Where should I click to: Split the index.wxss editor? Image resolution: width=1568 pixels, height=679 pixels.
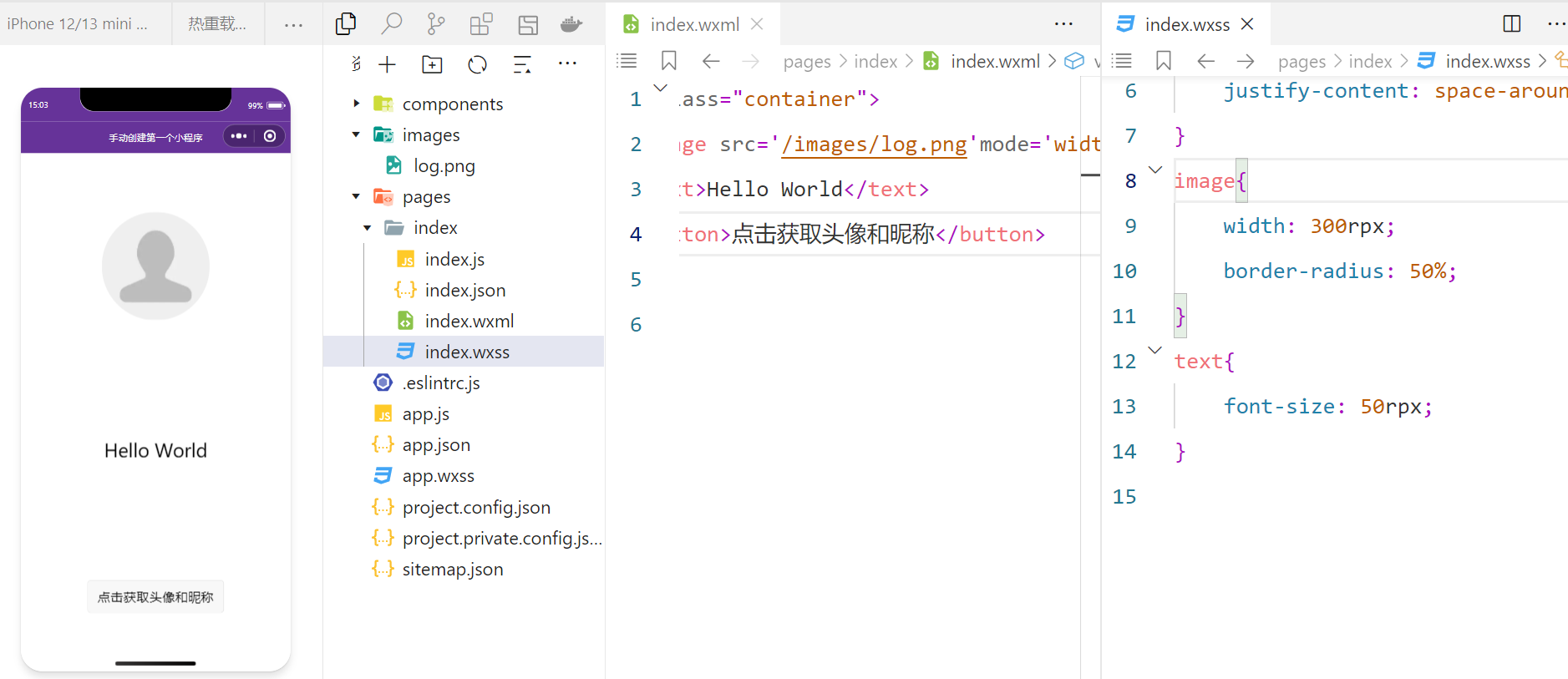point(1512,23)
